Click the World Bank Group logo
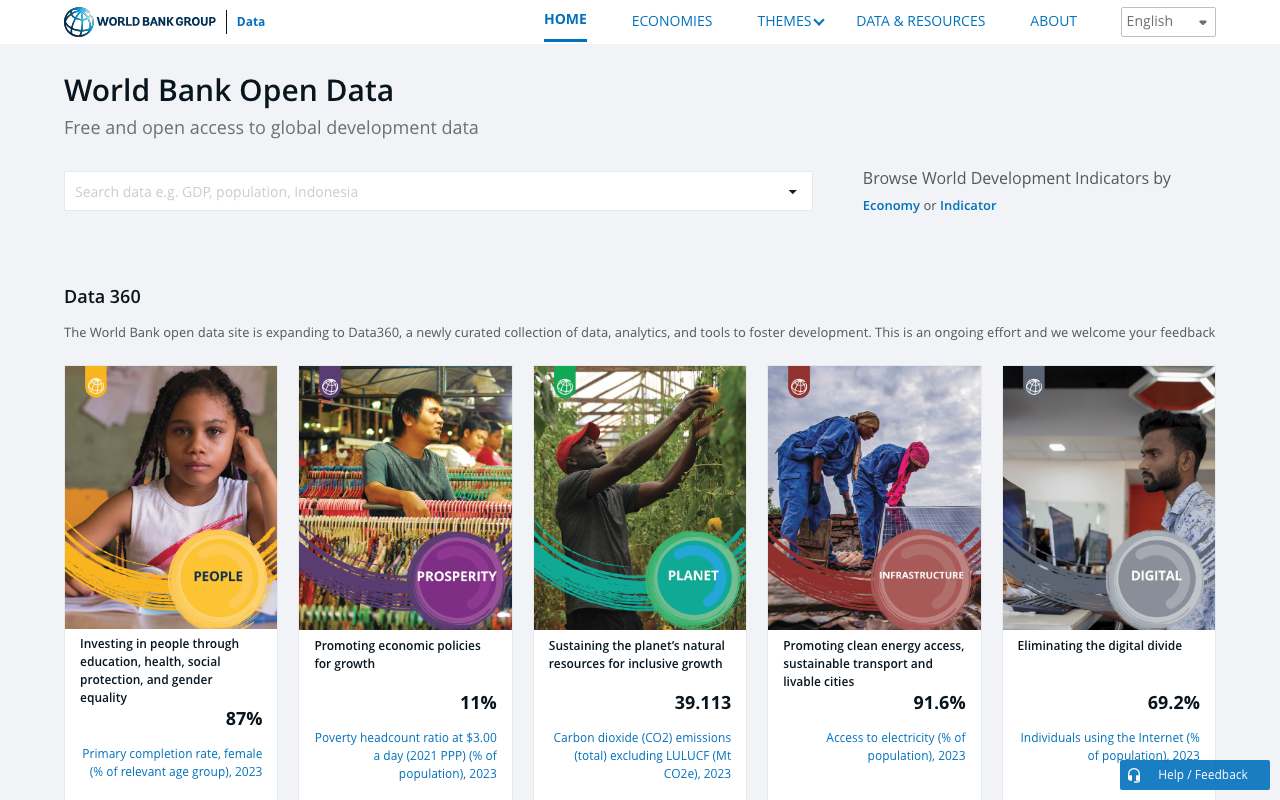Screen dimensions: 1280x800 click(x=140, y=21)
